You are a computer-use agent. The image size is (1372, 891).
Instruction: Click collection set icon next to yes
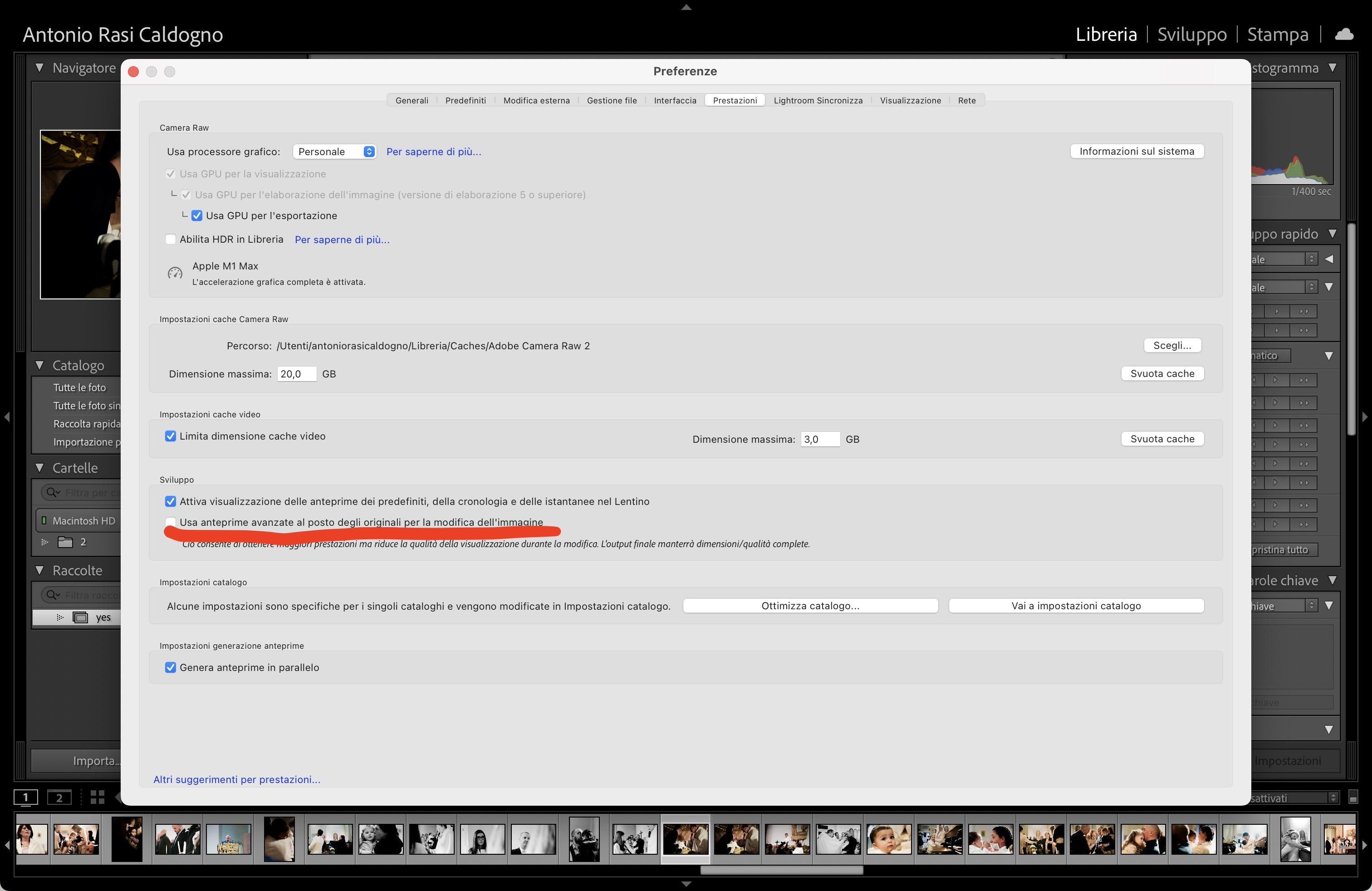click(x=80, y=617)
